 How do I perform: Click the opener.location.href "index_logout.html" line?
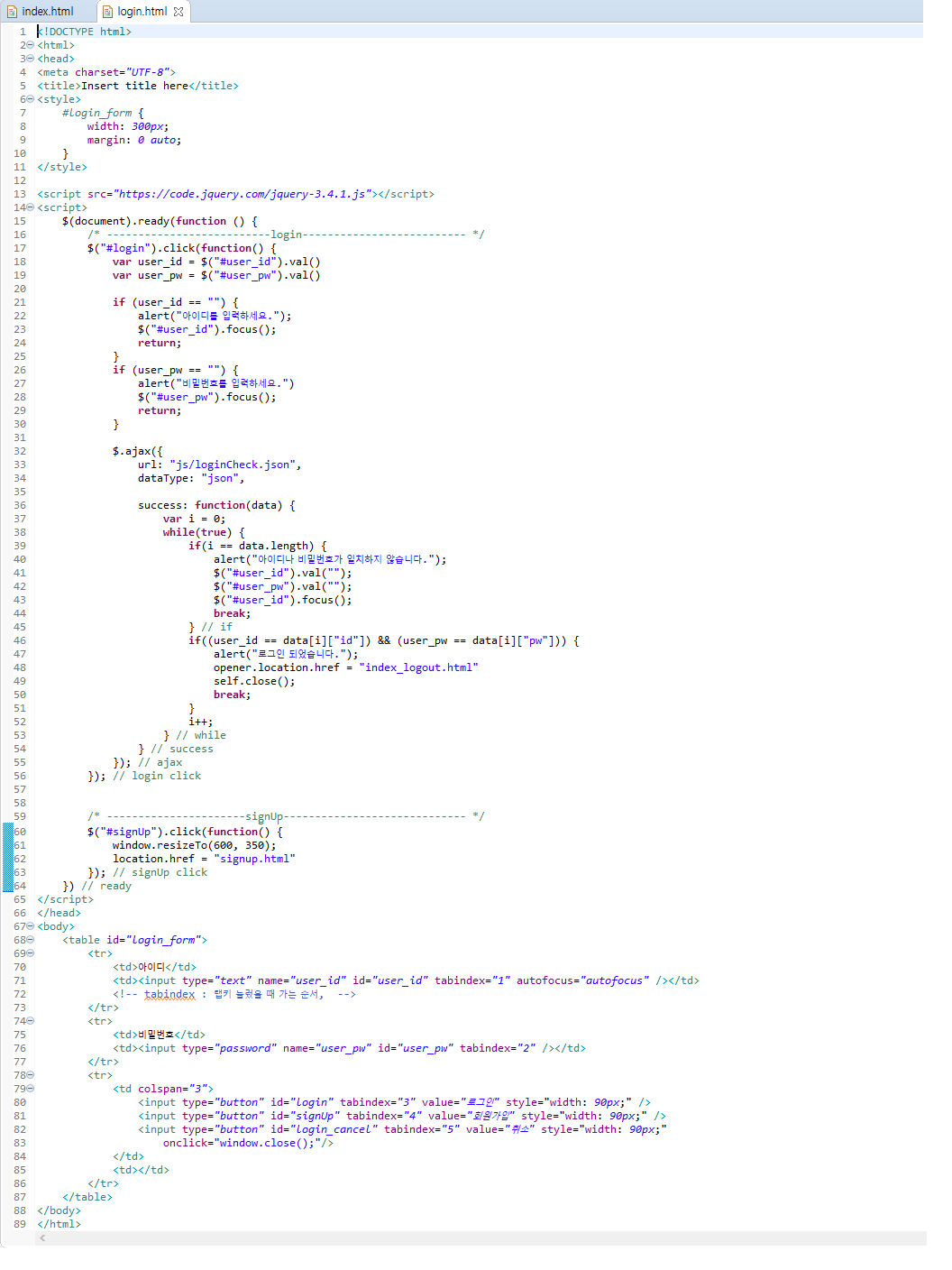pos(346,667)
